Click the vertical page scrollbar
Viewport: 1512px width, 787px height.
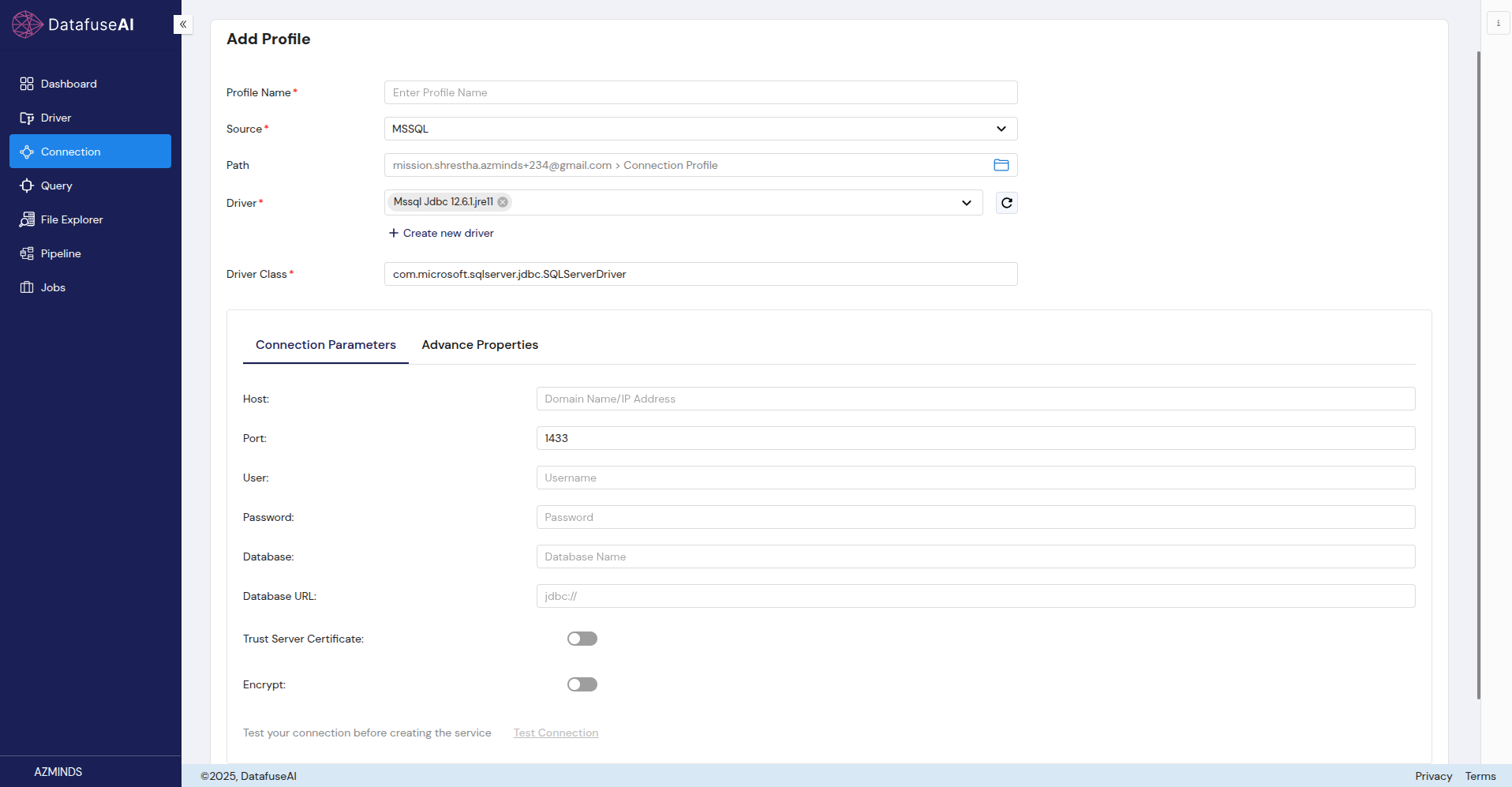point(1478,375)
